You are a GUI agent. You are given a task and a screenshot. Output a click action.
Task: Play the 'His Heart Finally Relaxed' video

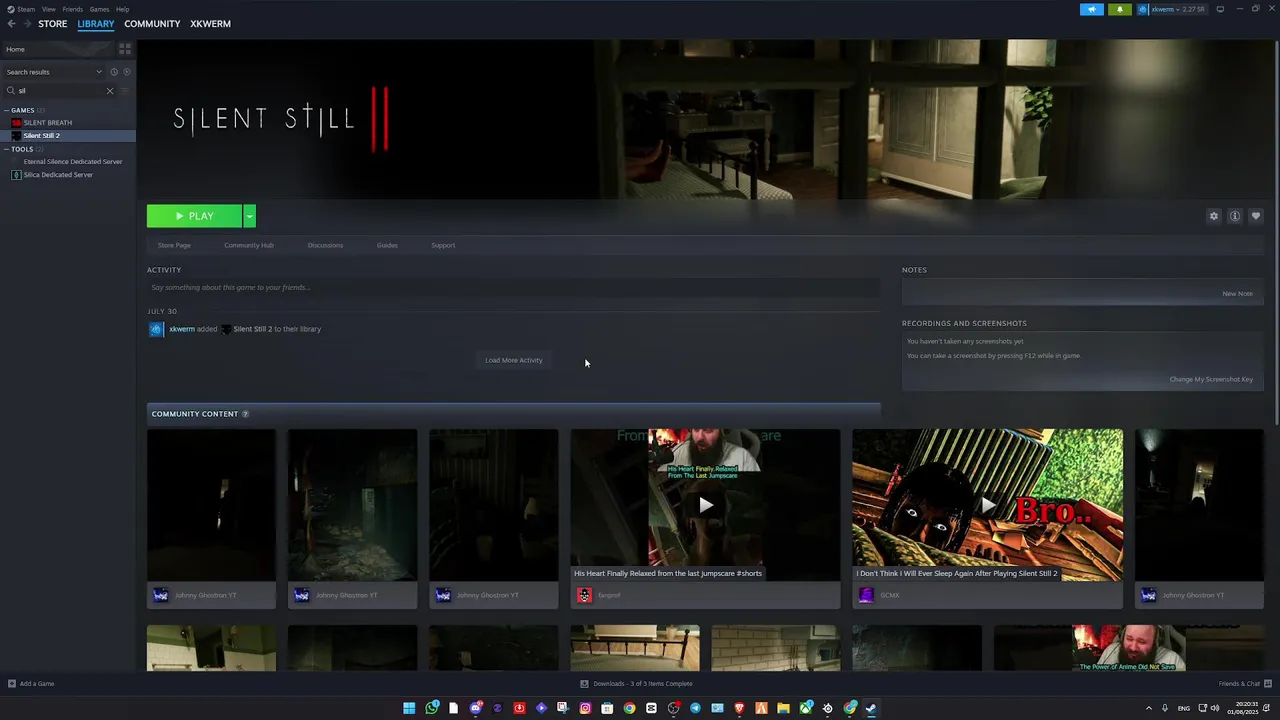click(705, 505)
